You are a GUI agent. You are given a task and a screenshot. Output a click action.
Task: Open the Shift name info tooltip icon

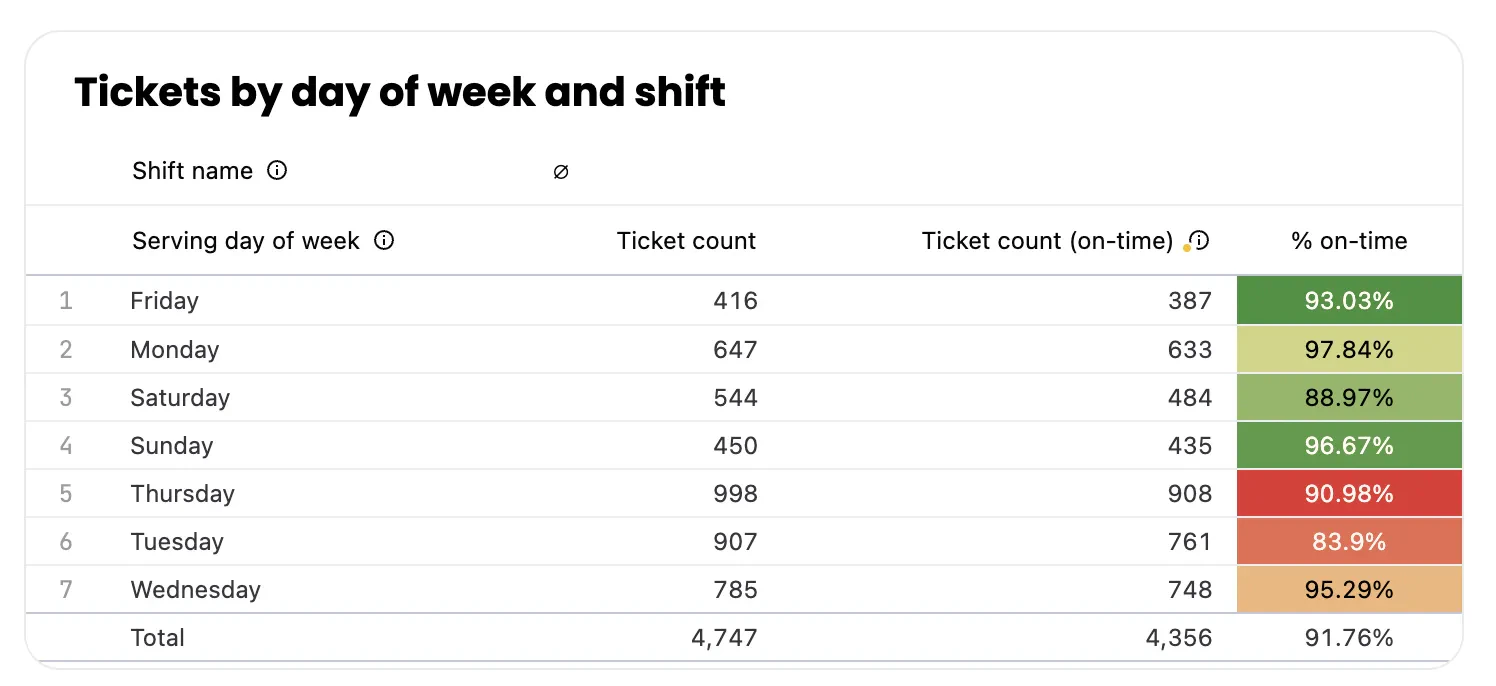click(x=277, y=170)
